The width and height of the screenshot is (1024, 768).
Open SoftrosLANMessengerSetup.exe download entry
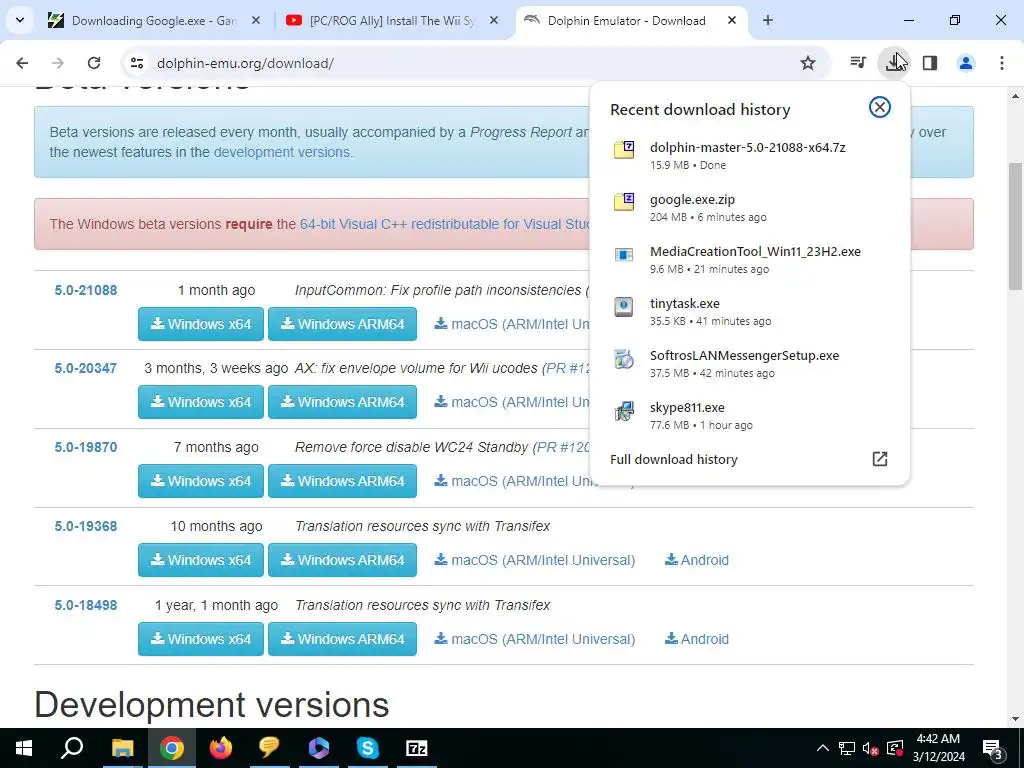750,364
